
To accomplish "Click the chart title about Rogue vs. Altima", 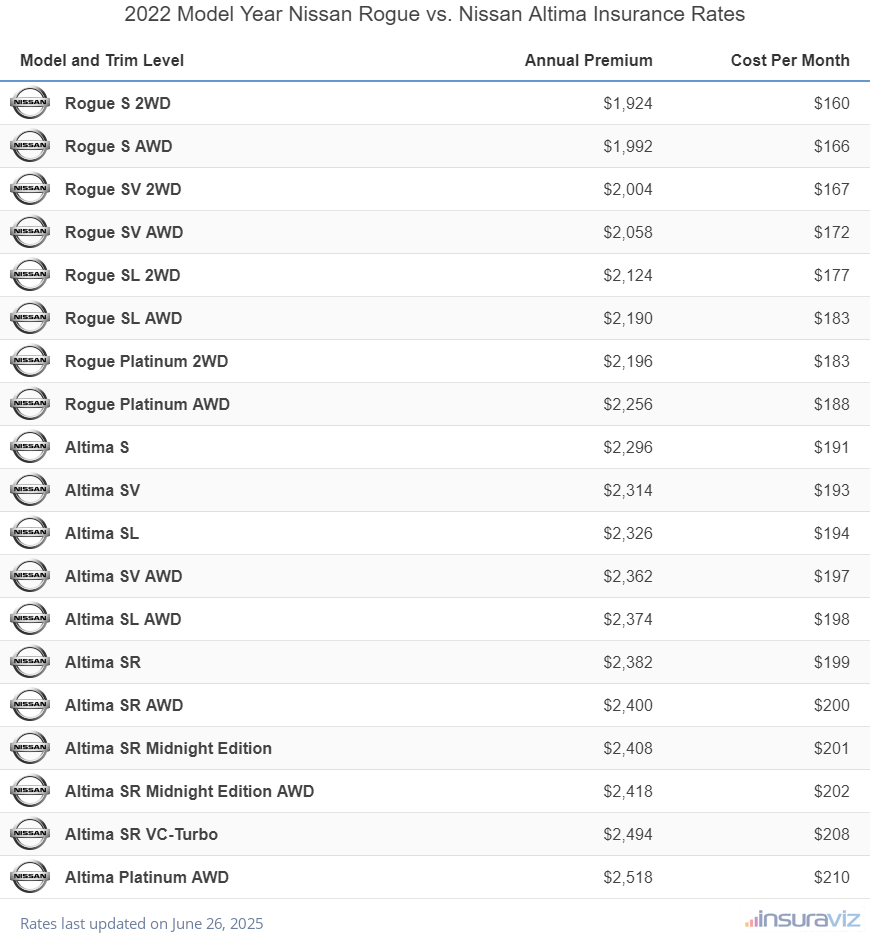I will (435, 14).
